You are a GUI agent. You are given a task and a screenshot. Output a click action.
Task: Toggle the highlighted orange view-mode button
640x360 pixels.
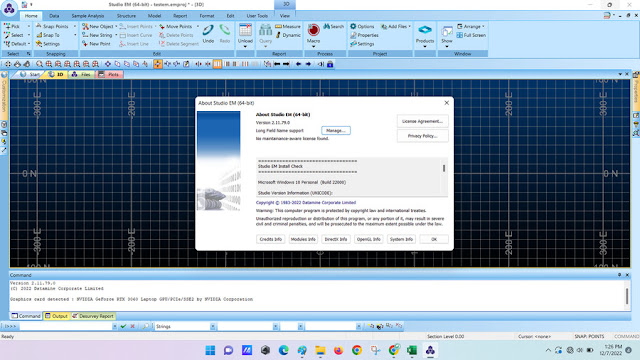pyautogui.click(x=158, y=64)
